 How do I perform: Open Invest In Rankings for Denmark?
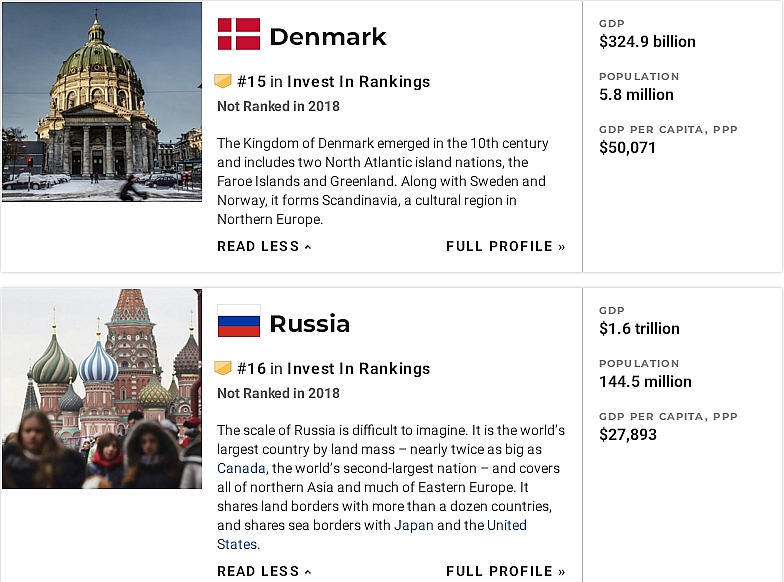[358, 82]
